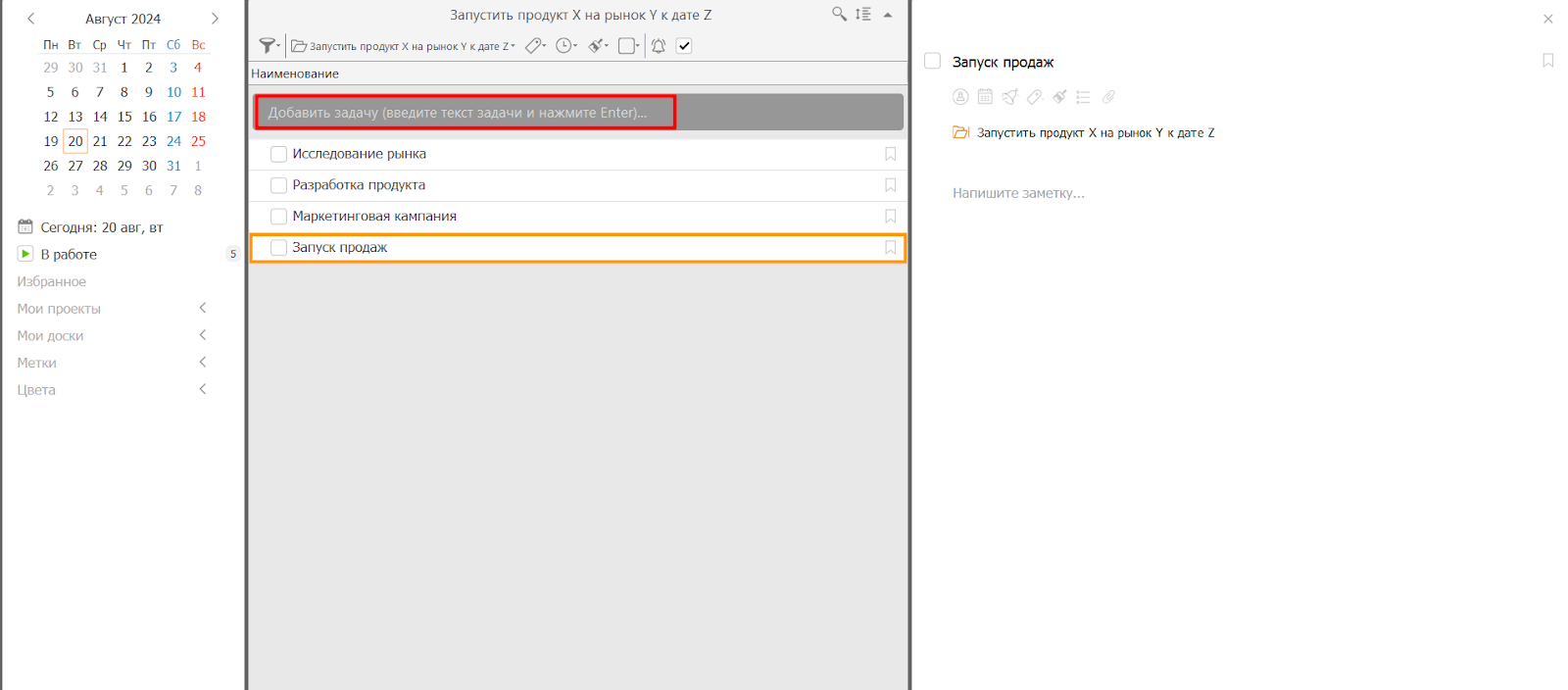Screen dimensions: 1568x690
Task: Click the Напишите заметку note field
Action: pos(1018,193)
